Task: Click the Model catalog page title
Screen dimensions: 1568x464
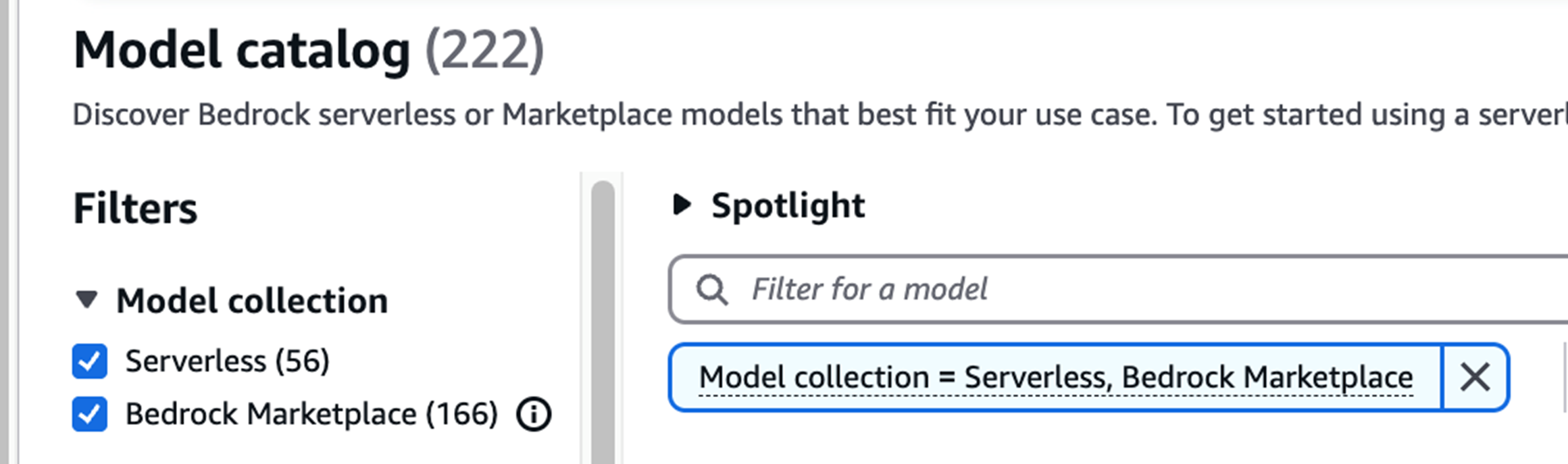Action: click(x=242, y=51)
